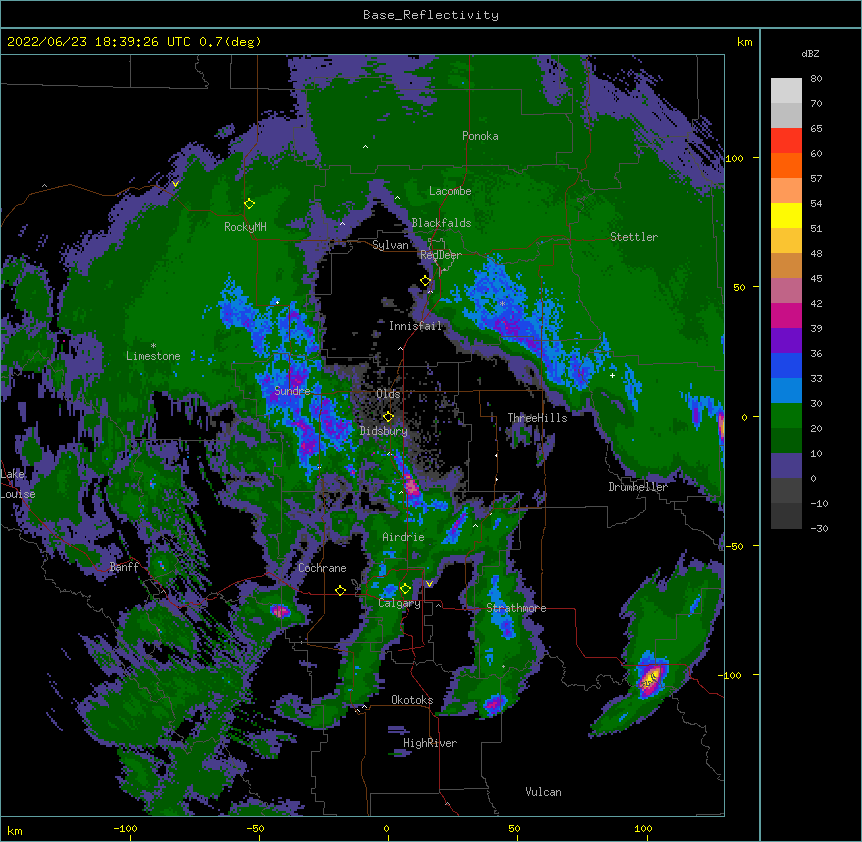Click the Innisfail city label

pyautogui.click(x=415, y=326)
